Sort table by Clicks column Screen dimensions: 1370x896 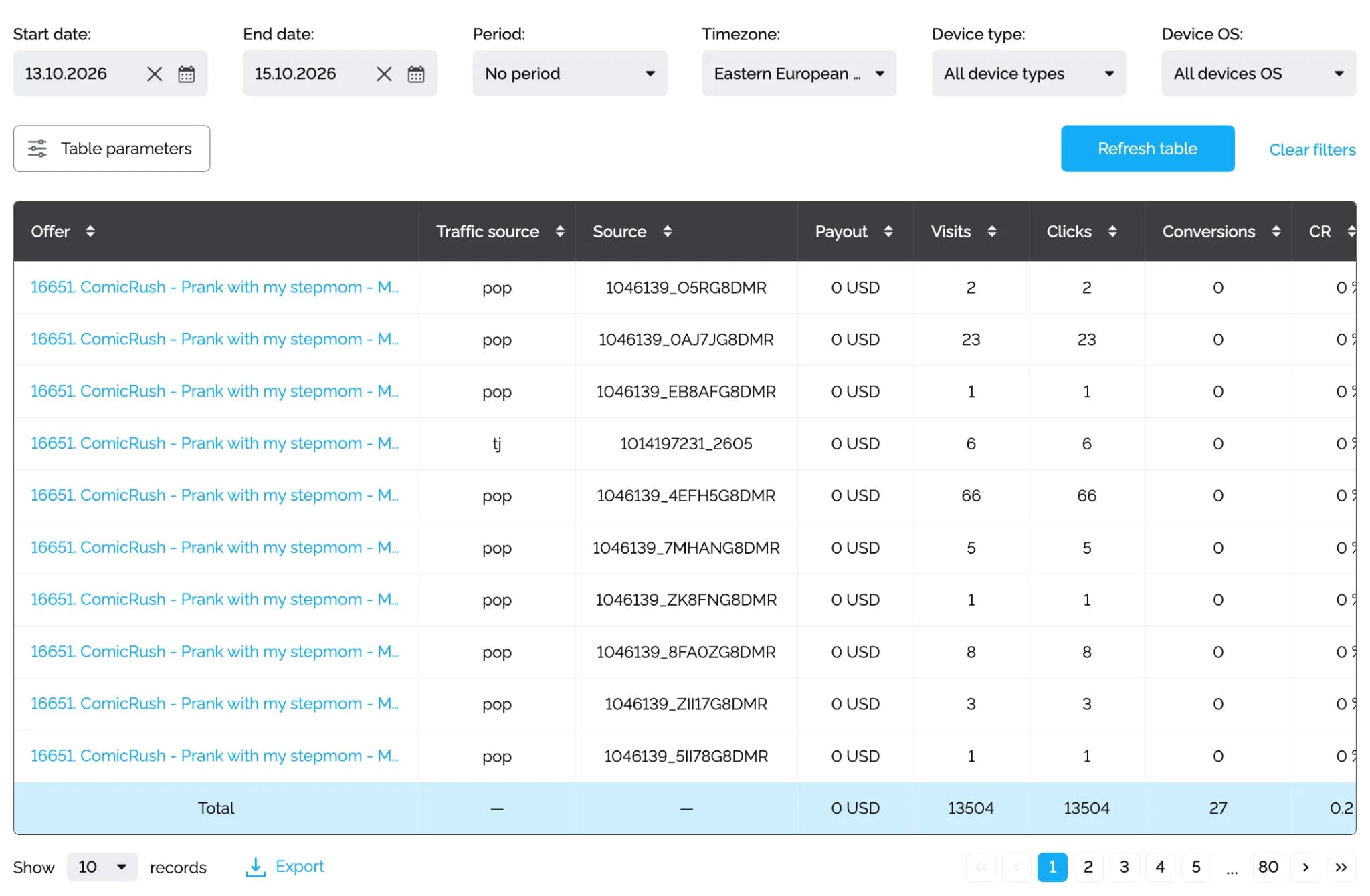tap(1112, 231)
